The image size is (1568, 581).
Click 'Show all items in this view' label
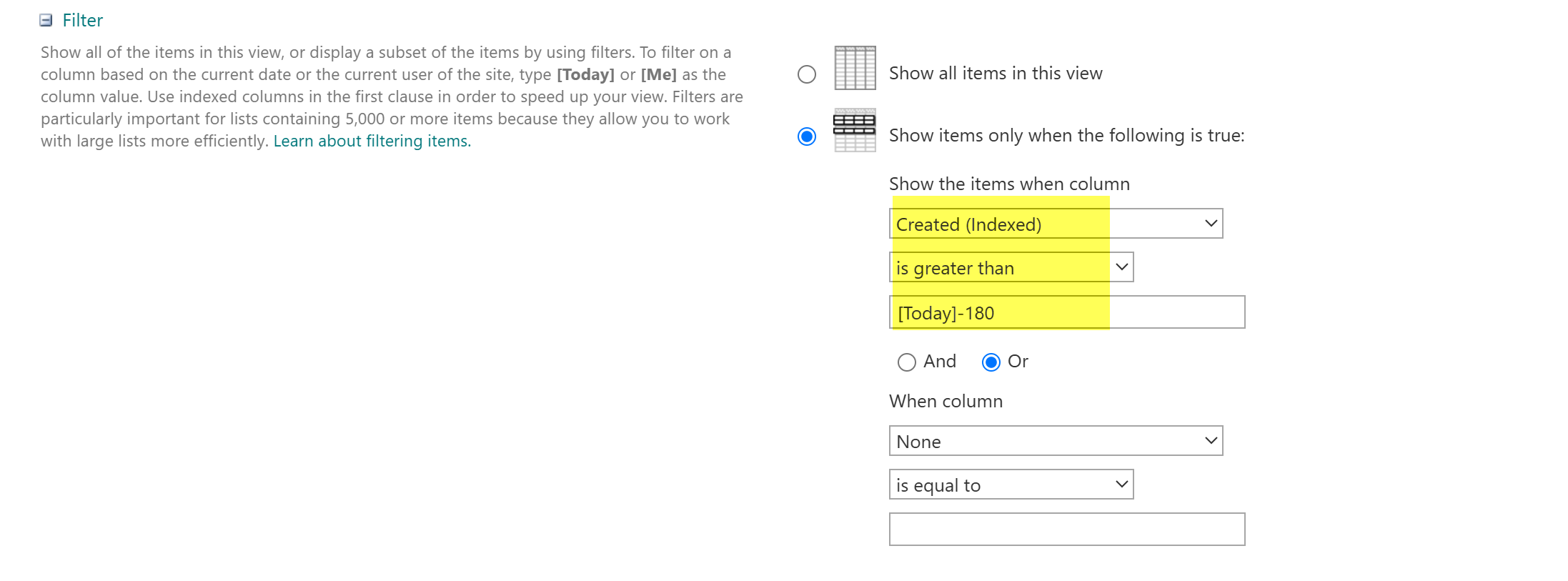click(995, 74)
